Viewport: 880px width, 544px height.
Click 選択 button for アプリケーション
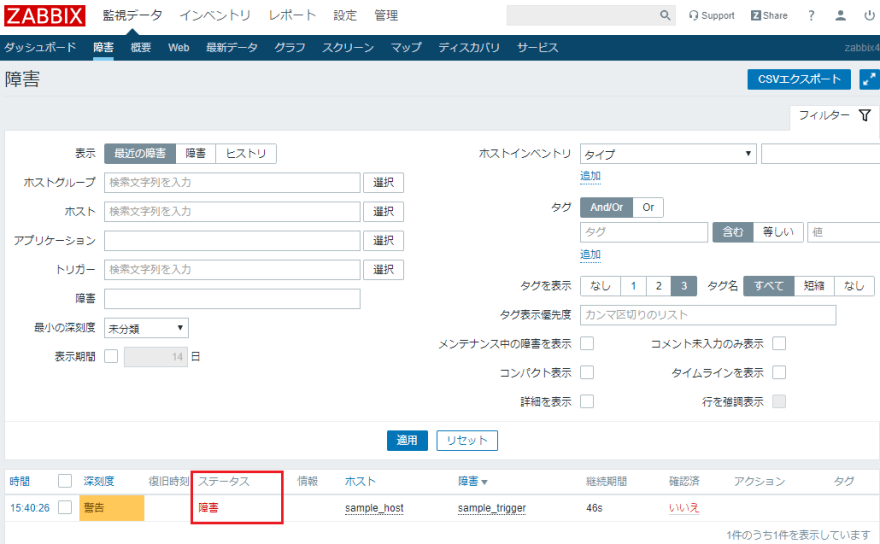383,241
